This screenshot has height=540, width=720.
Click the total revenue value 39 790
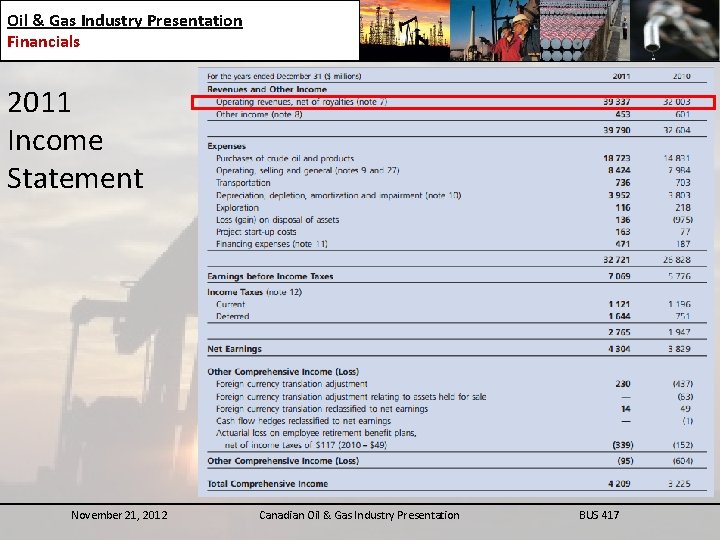click(617, 130)
